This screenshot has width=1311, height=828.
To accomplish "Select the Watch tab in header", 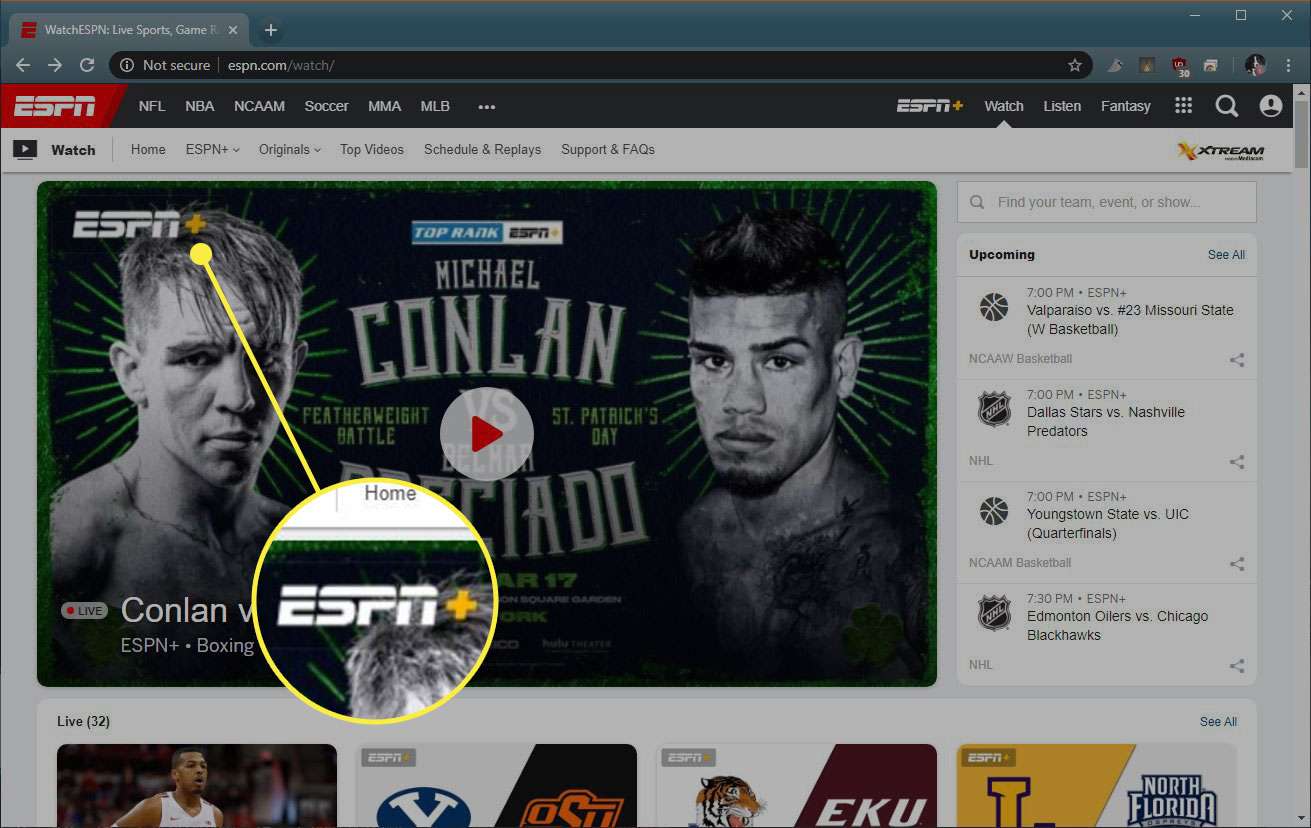I will 1004,106.
